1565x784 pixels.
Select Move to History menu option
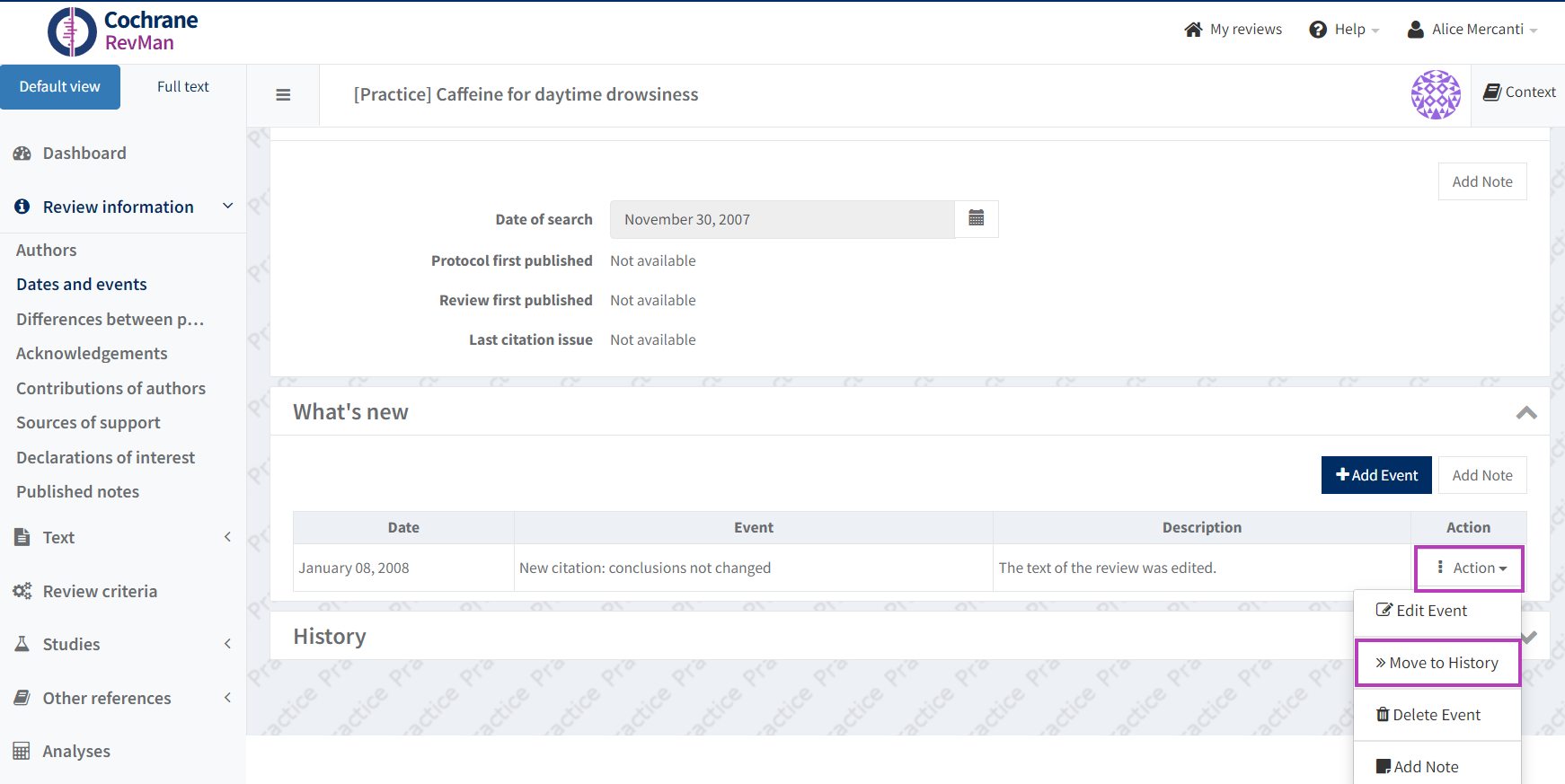pyautogui.click(x=1437, y=663)
